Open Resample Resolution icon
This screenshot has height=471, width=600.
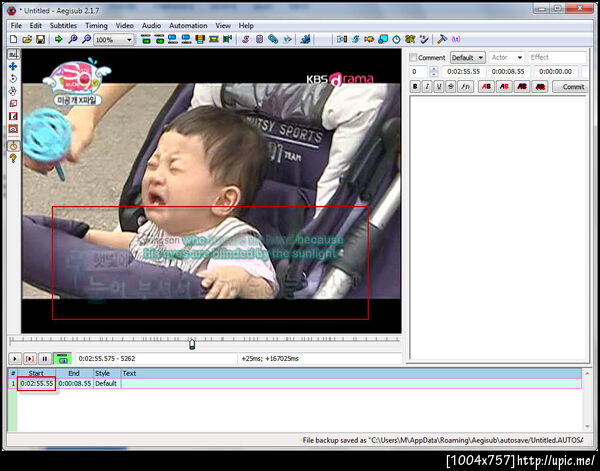(x=383, y=39)
